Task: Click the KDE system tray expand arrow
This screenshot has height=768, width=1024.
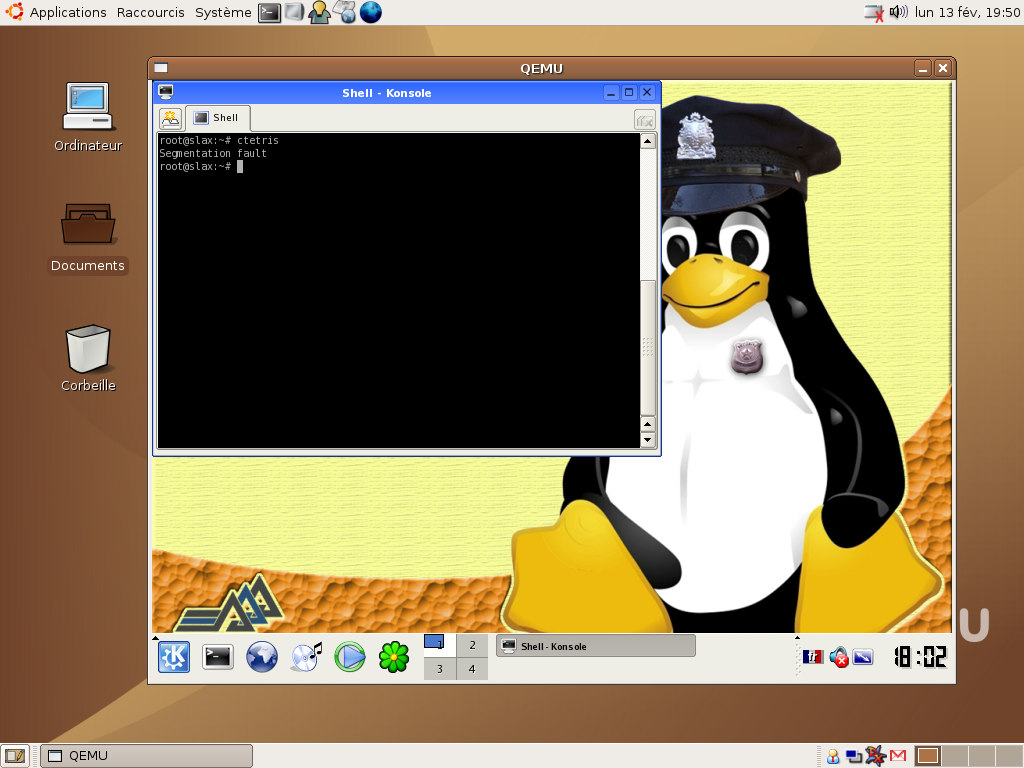Action: click(797, 637)
